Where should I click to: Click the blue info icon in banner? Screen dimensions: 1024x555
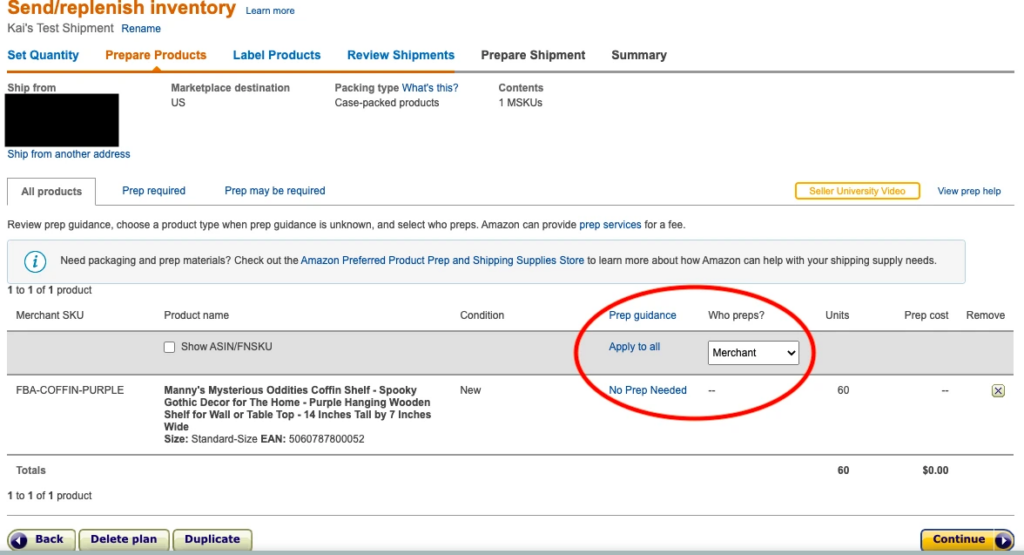35,261
